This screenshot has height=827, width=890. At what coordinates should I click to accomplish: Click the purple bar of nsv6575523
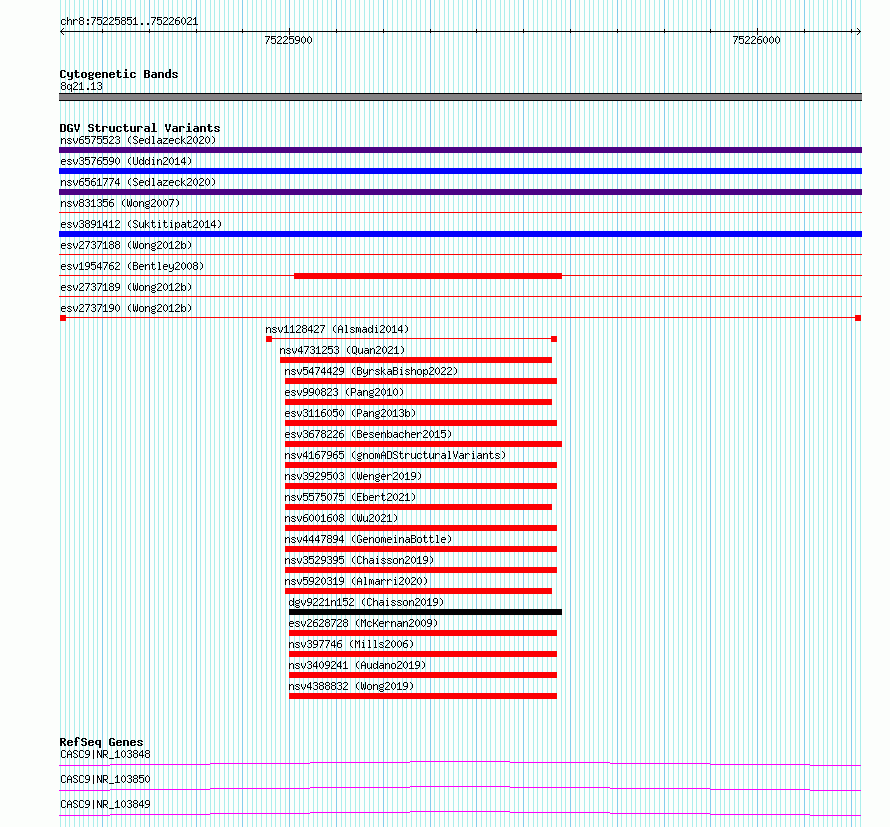point(460,150)
